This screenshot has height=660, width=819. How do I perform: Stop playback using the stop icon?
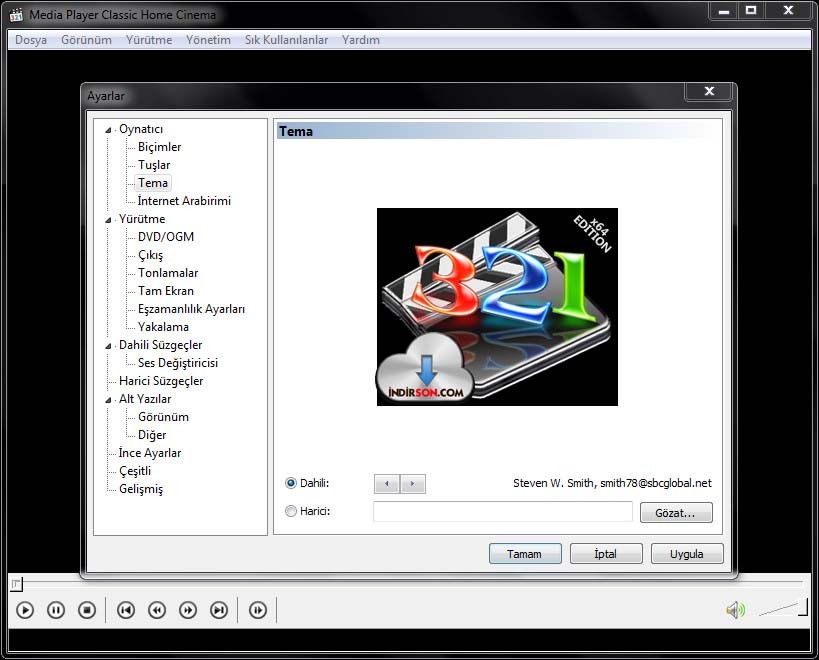[87, 610]
